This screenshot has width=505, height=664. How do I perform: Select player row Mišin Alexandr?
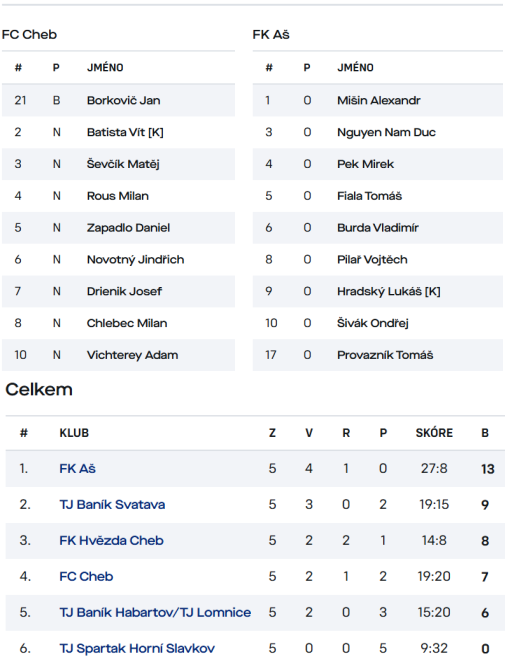(378, 100)
